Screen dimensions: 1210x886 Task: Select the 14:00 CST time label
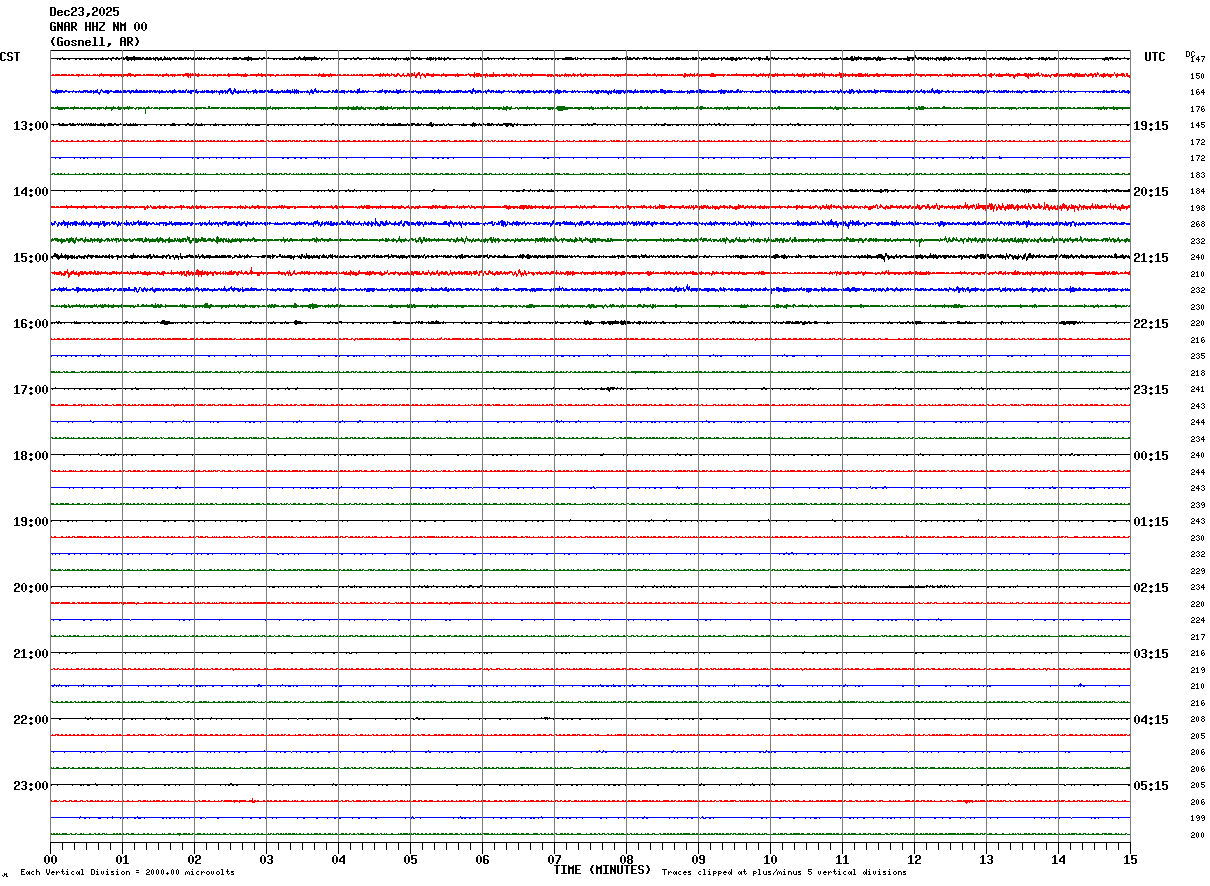[30, 191]
